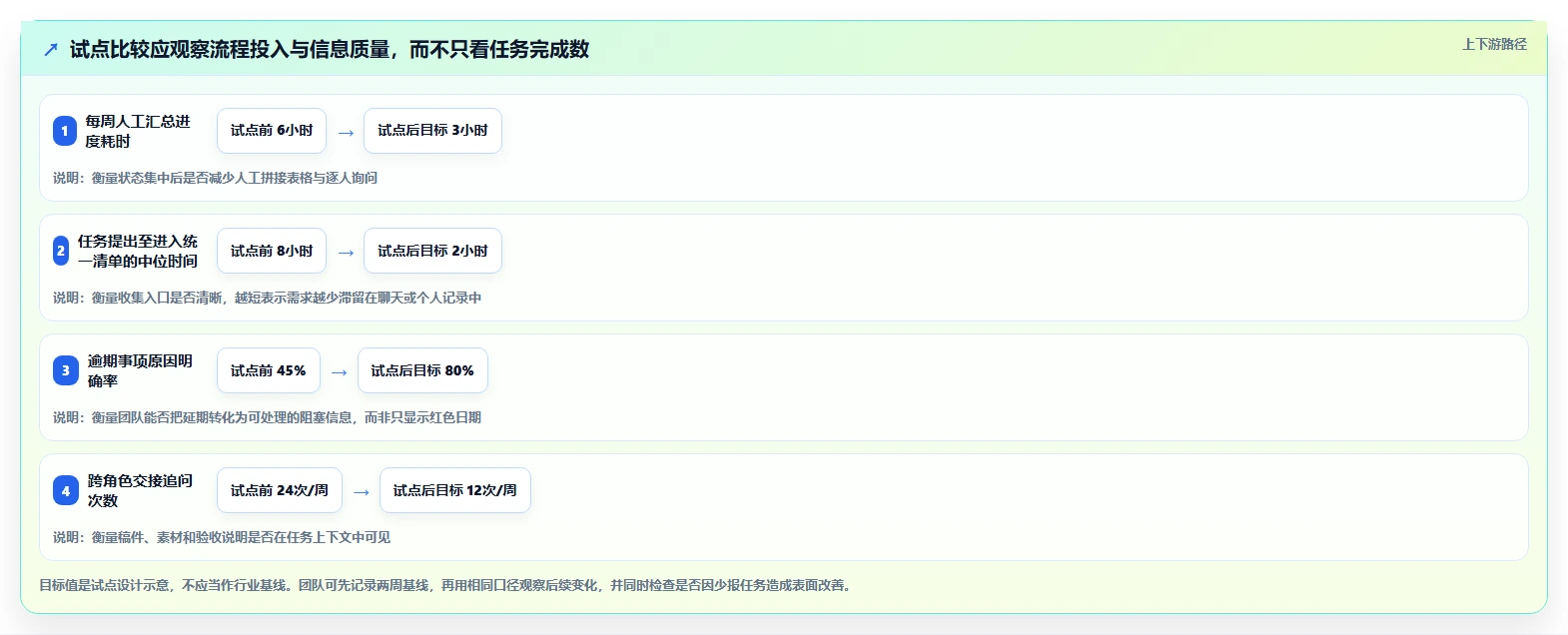Viewport: 1568px width, 635px height.
Task: Select the number 1 badge
Action: click(65, 131)
